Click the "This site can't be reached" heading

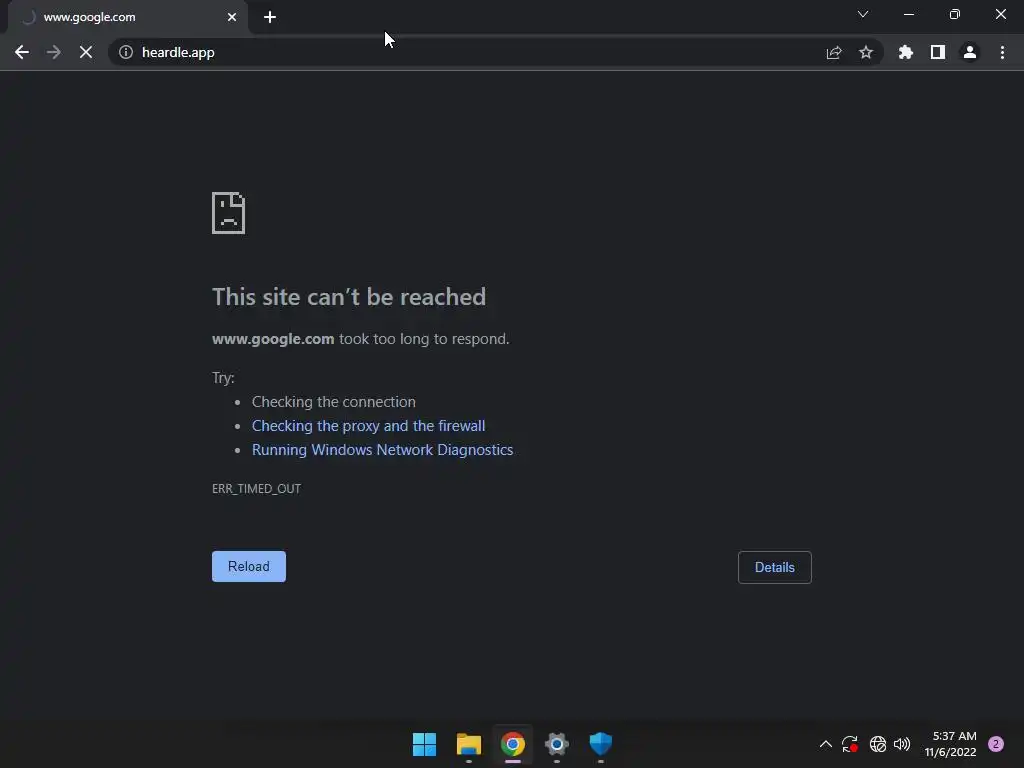(x=349, y=296)
